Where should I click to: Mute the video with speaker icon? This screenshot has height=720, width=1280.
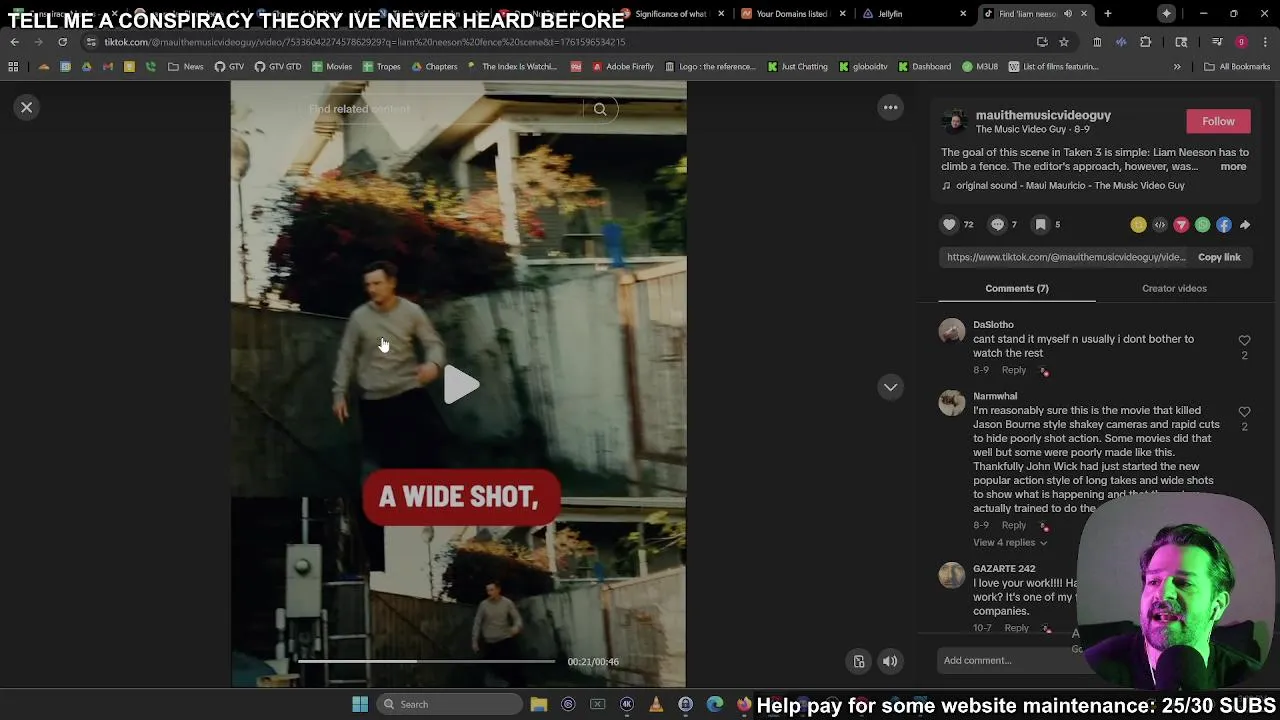890,661
